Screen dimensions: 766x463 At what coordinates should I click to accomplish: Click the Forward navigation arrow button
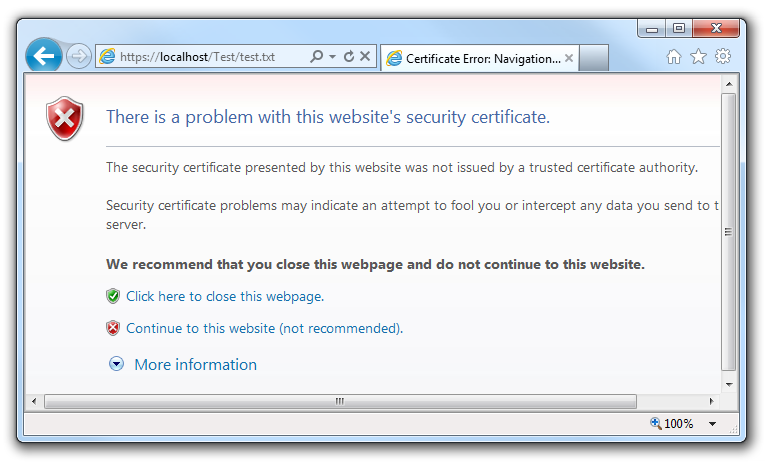(79, 57)
